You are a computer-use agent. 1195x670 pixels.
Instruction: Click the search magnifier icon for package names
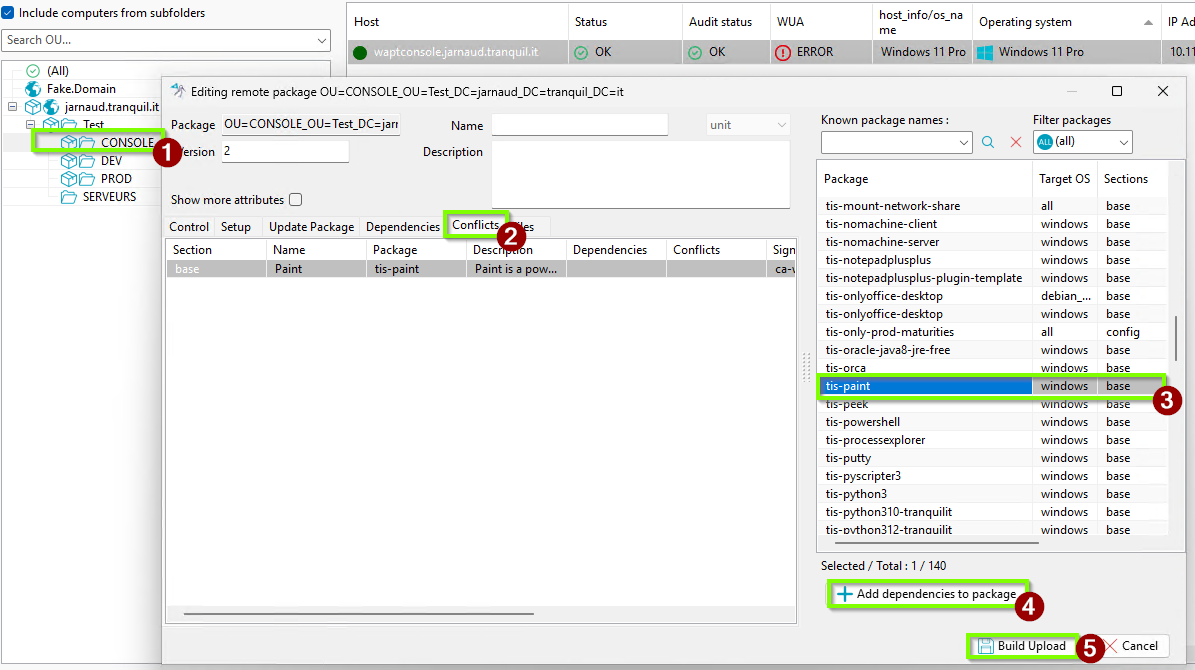988,142
